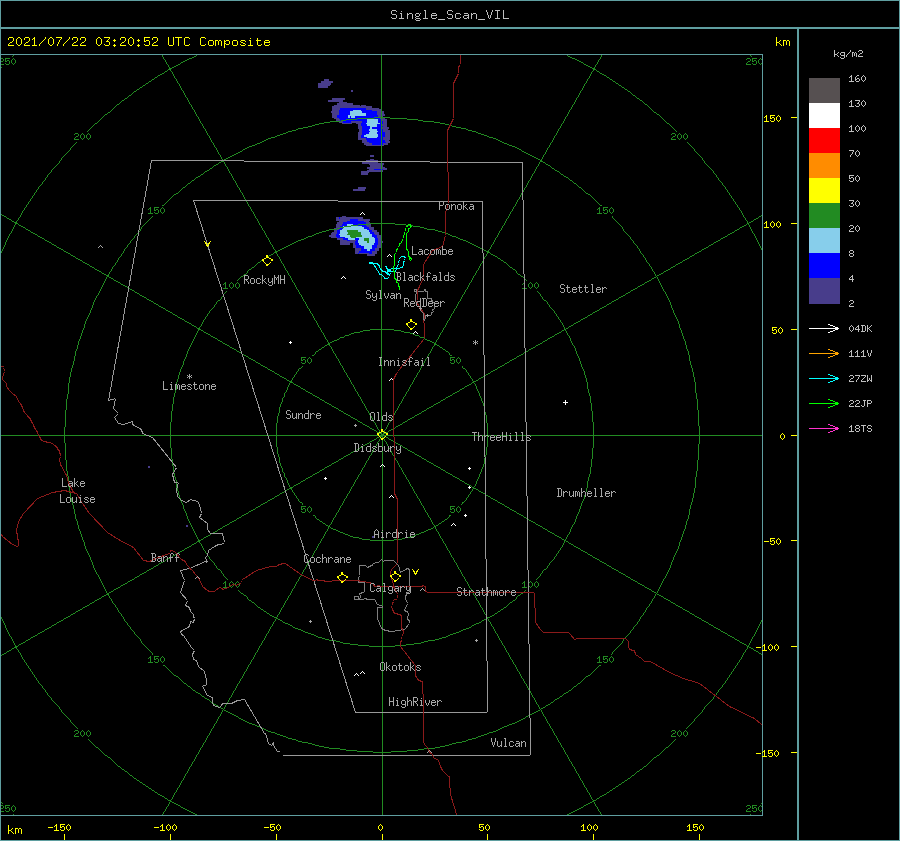Click the Olds town label
This screenshot has height=841, width=900.
tap(381, 417)
